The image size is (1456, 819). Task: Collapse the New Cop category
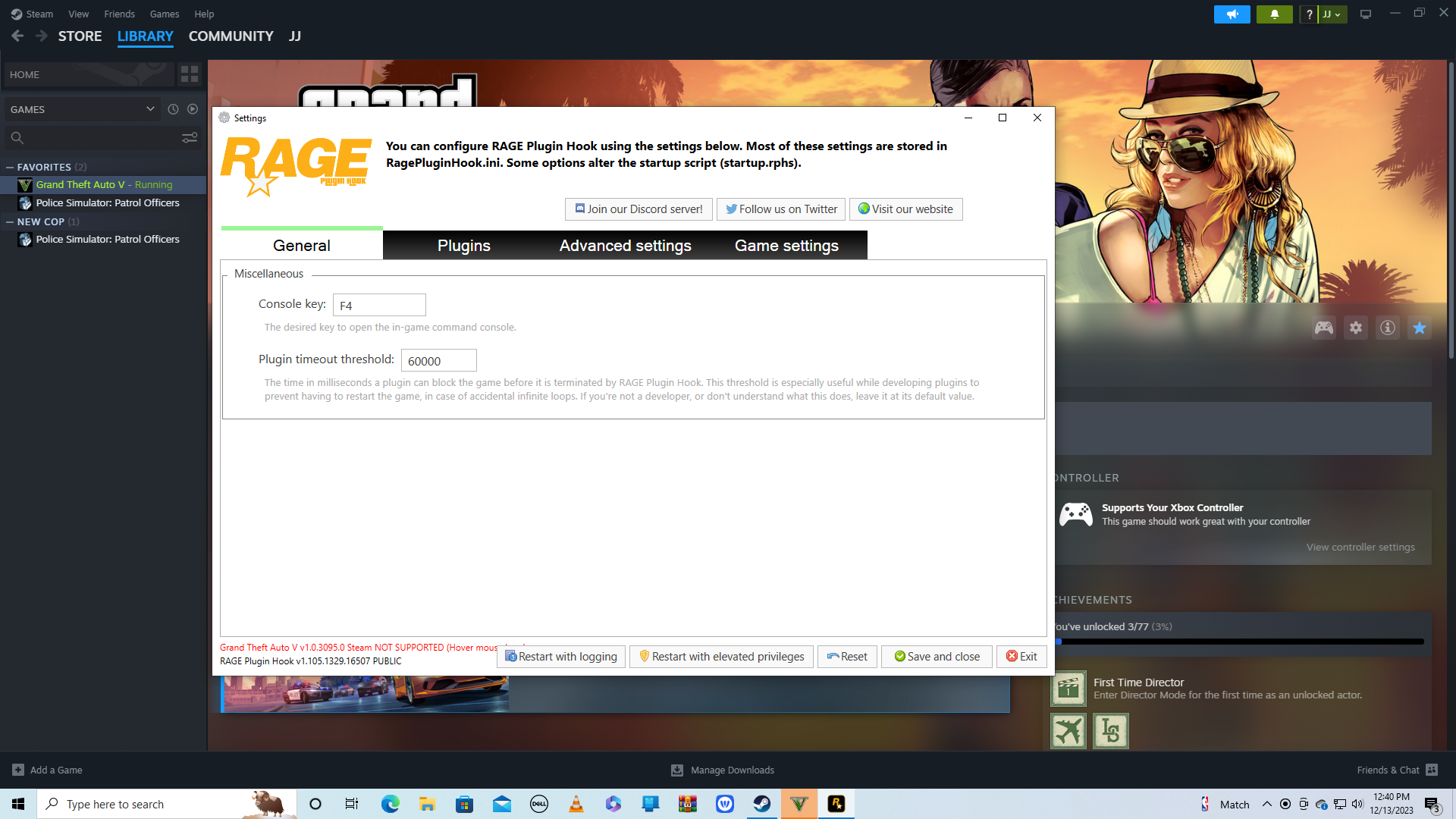[10, 221]
